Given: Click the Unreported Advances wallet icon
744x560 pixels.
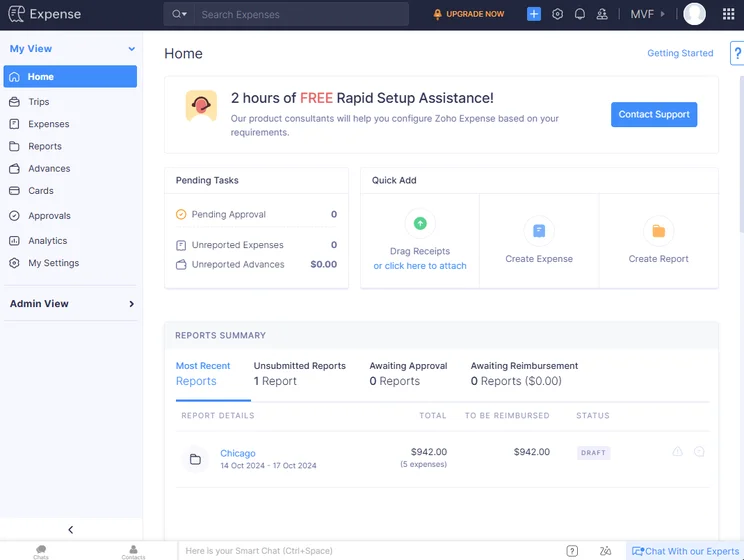Looking at the screenshot, I should click(x=181, y=265).
